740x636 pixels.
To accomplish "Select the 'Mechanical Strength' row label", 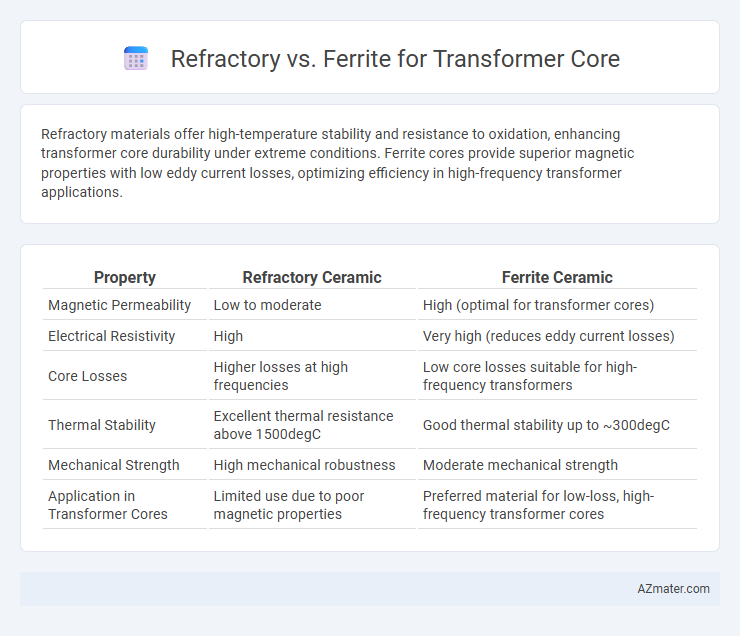I will (114, 465).
